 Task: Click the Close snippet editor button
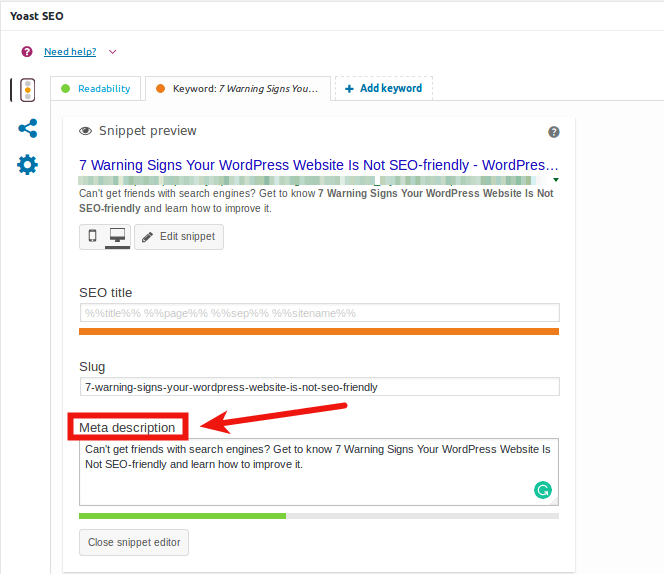click(134, 542)
